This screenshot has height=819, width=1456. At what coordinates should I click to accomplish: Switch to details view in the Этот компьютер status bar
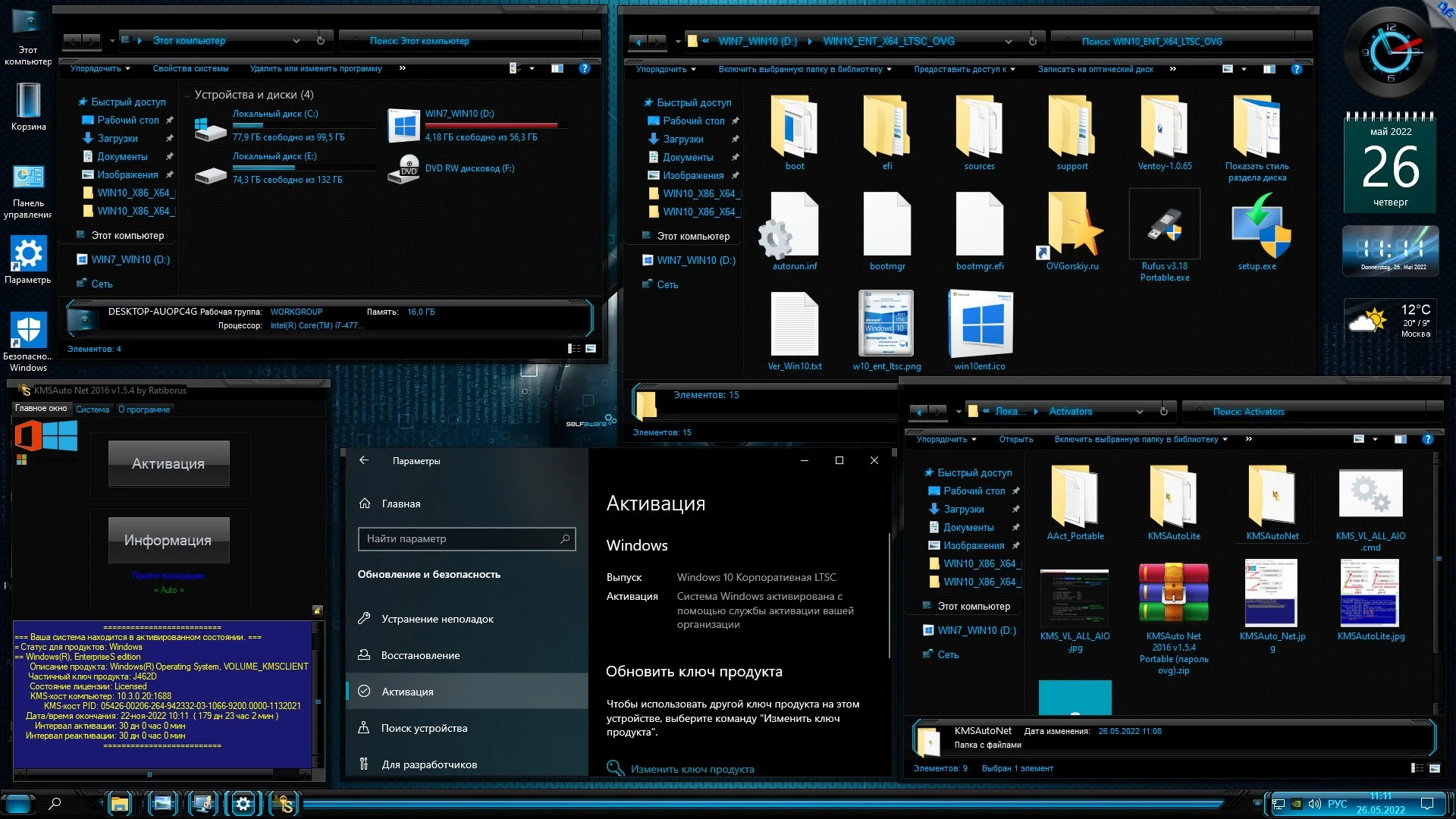(x=574, y=349)
